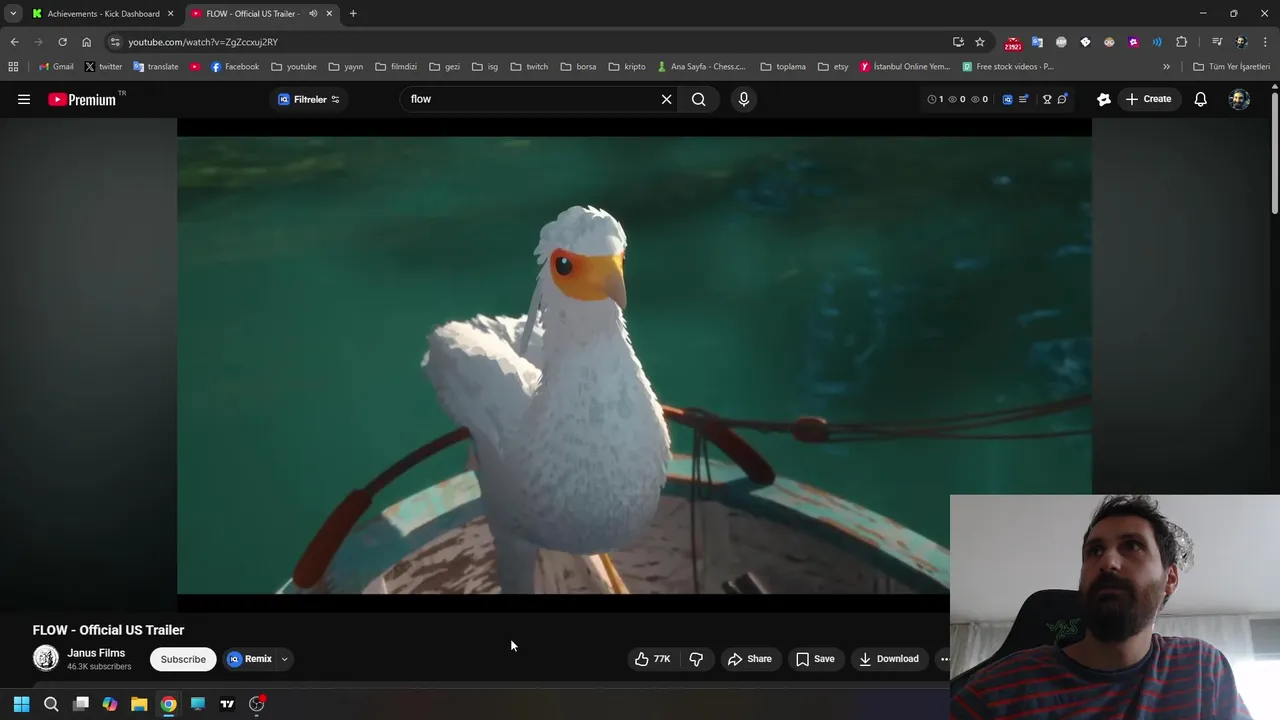
Task: Open Filtreler filter options
Action: coord(309,99)
